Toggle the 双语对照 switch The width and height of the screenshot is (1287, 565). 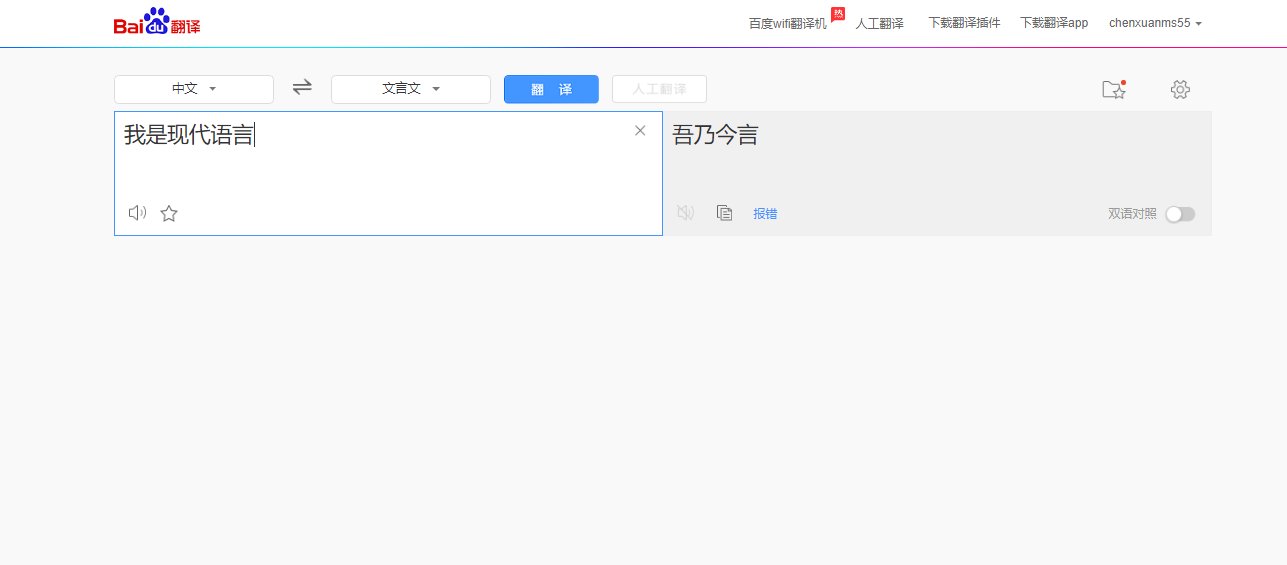point(1180,214)
